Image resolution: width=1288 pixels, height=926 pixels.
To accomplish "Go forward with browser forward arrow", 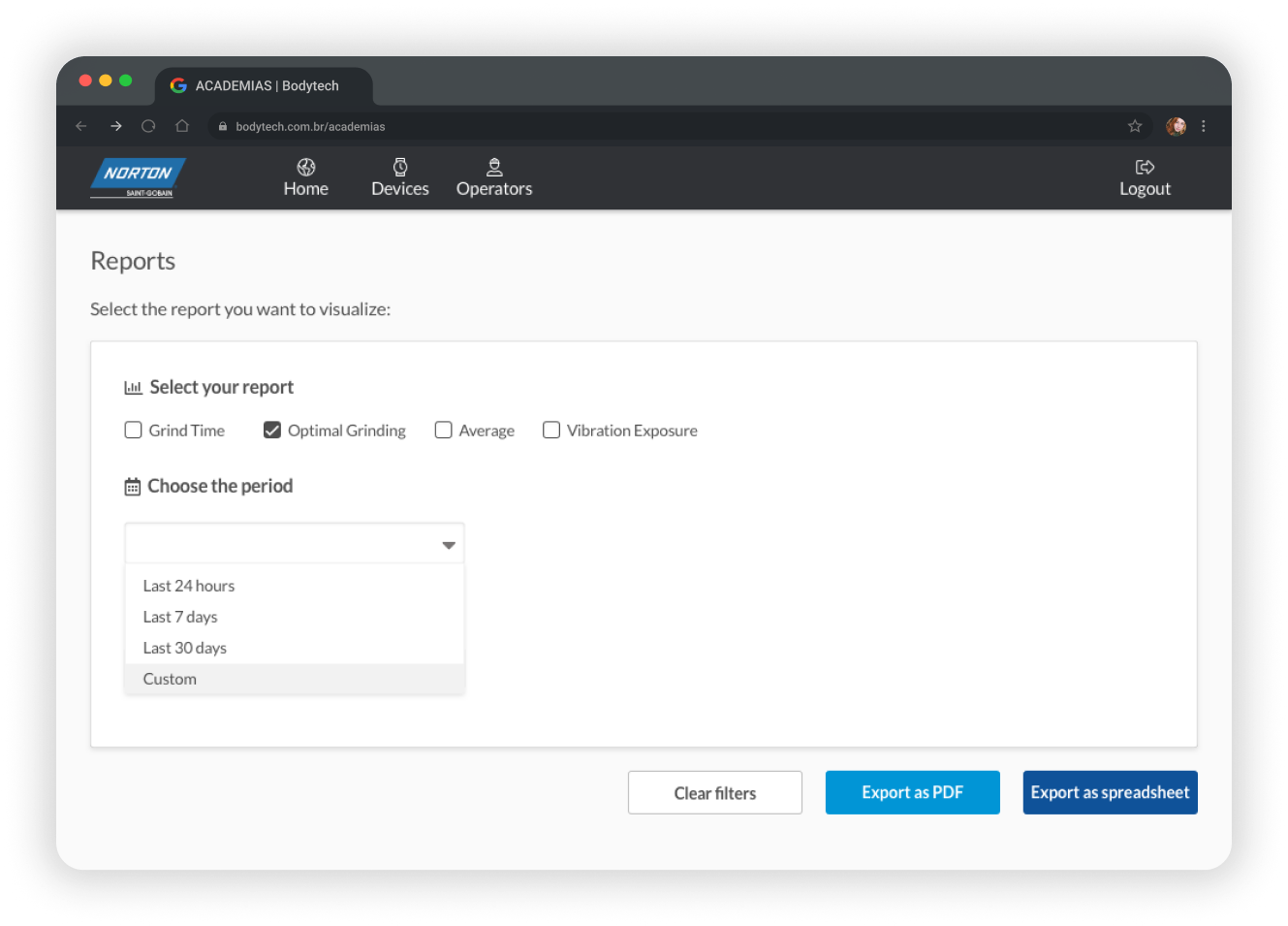I will [x=115, y=126].
